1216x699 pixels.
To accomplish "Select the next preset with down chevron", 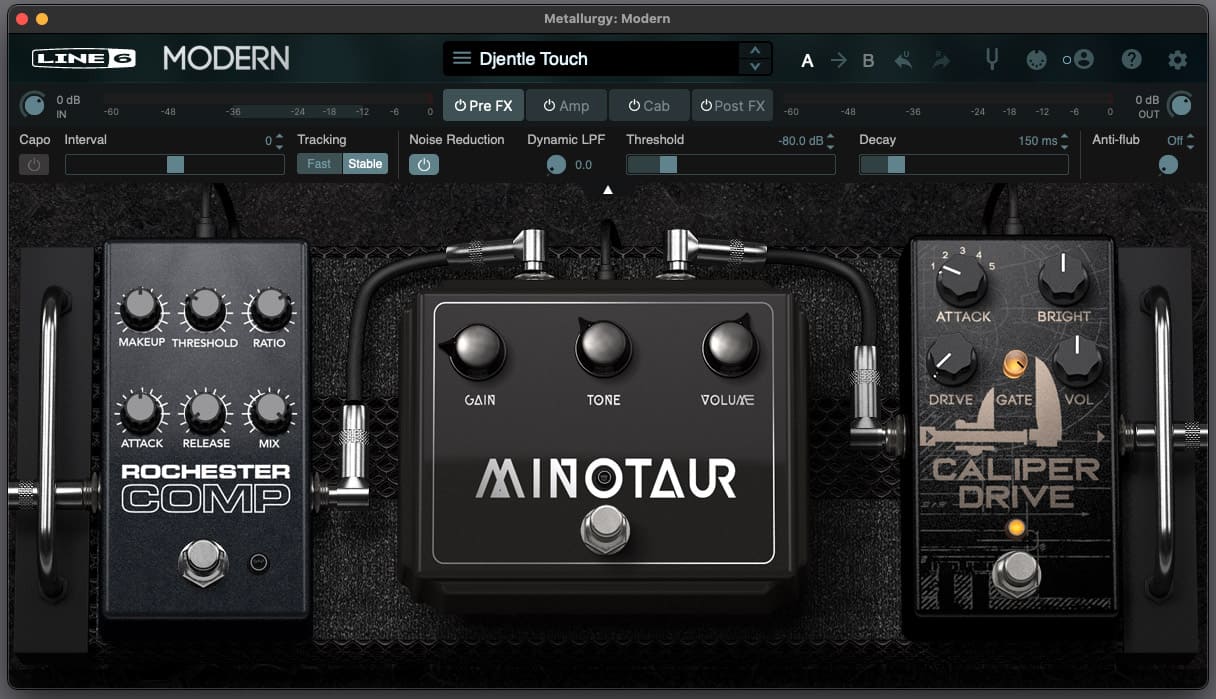I will pos(755,67).
